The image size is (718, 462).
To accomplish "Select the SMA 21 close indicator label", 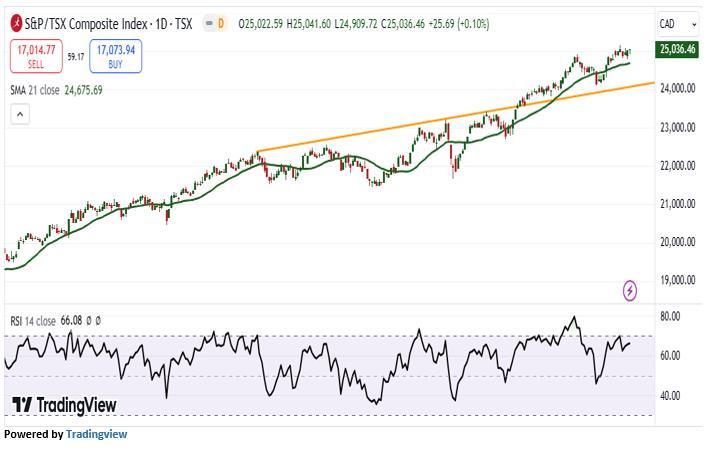I will (x=35, y=90).
